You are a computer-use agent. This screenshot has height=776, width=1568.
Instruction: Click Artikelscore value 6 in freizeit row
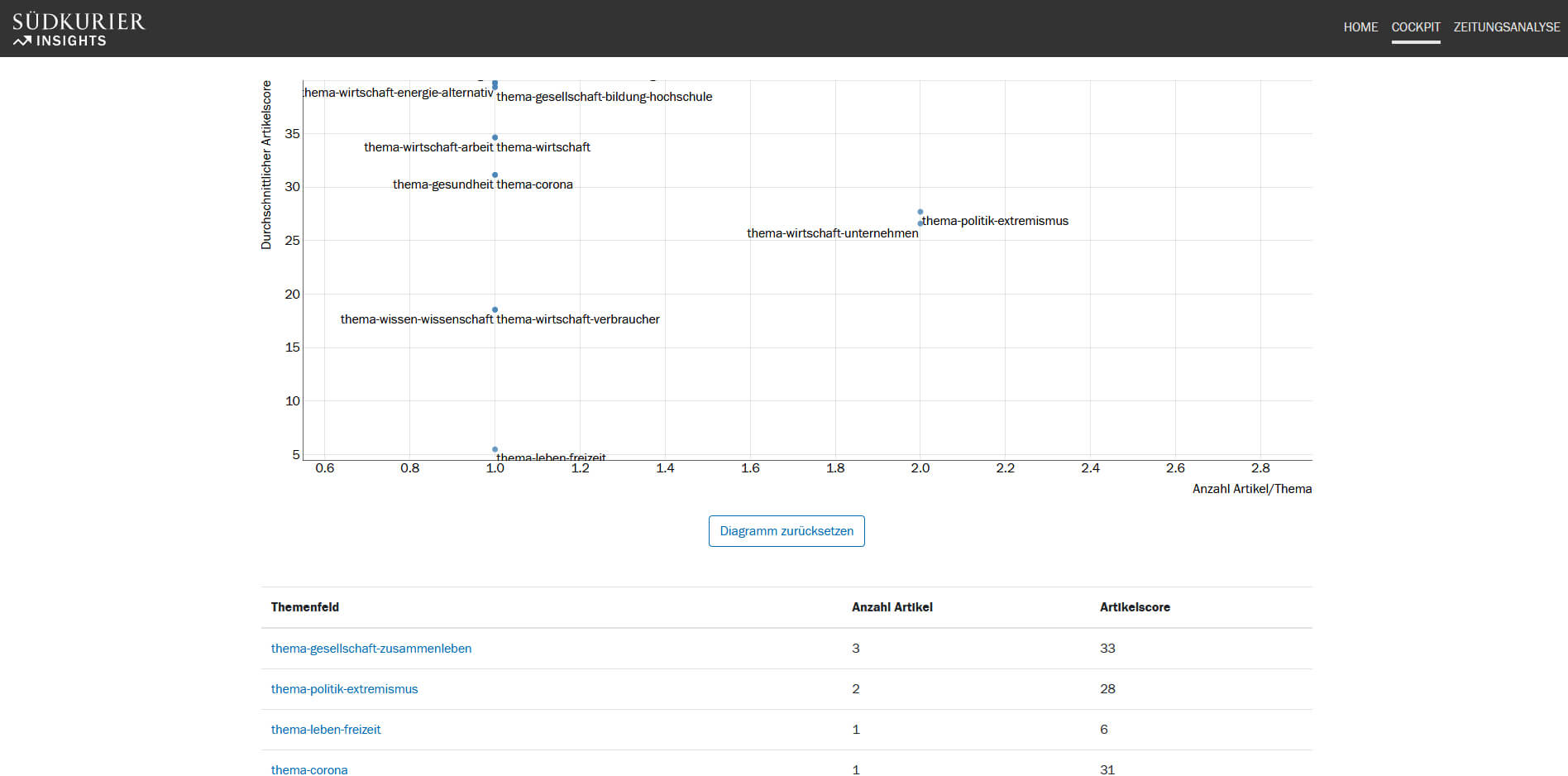[x=1104, y=730]
